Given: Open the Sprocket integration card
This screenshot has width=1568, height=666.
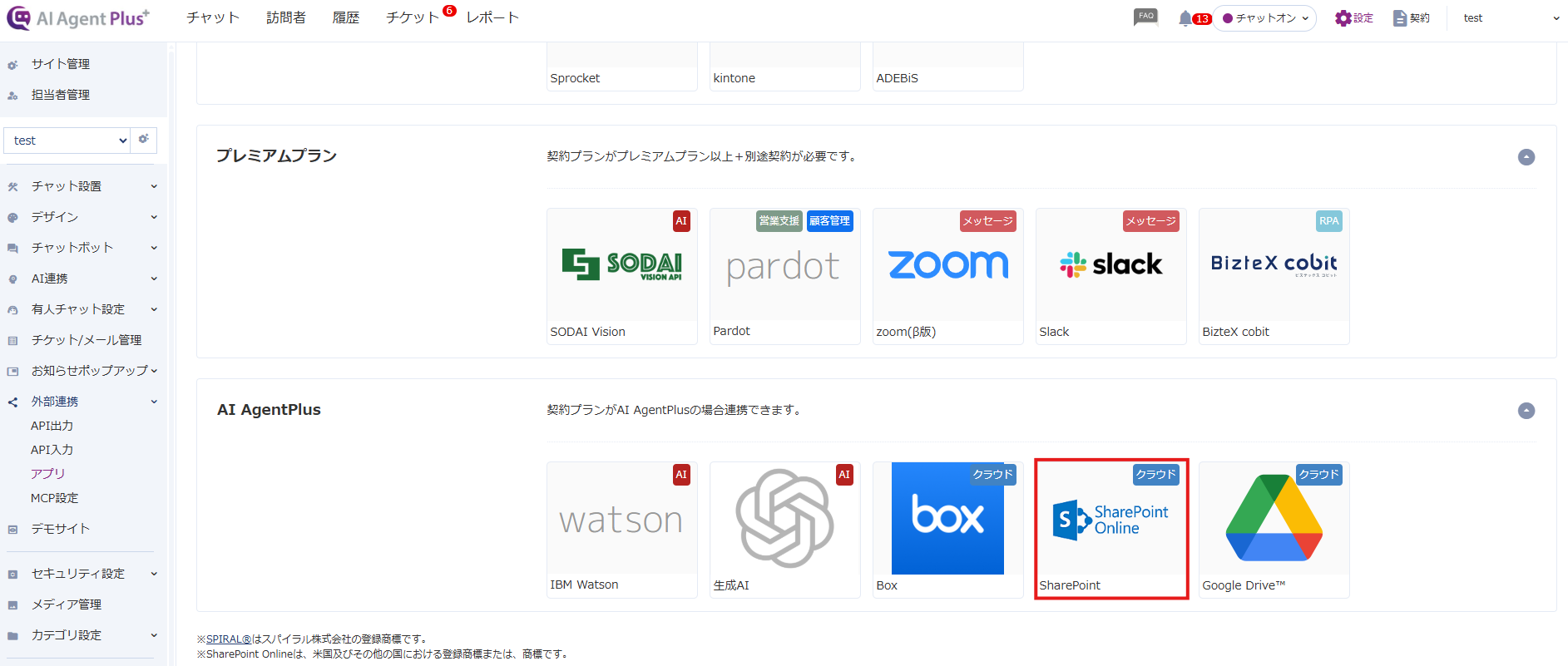Looking at the screenshot, I should point(622,67).
